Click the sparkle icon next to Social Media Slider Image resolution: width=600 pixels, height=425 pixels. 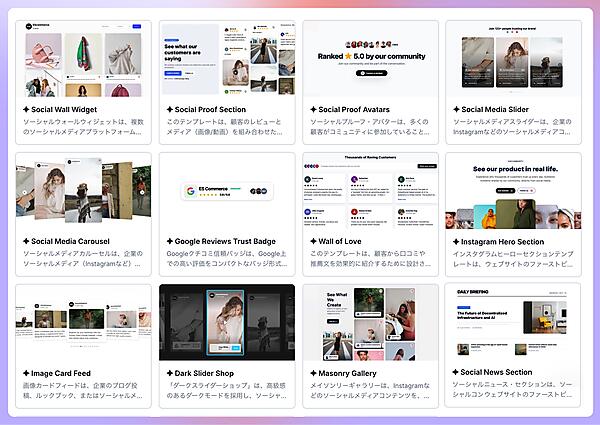tap(457, 109)
